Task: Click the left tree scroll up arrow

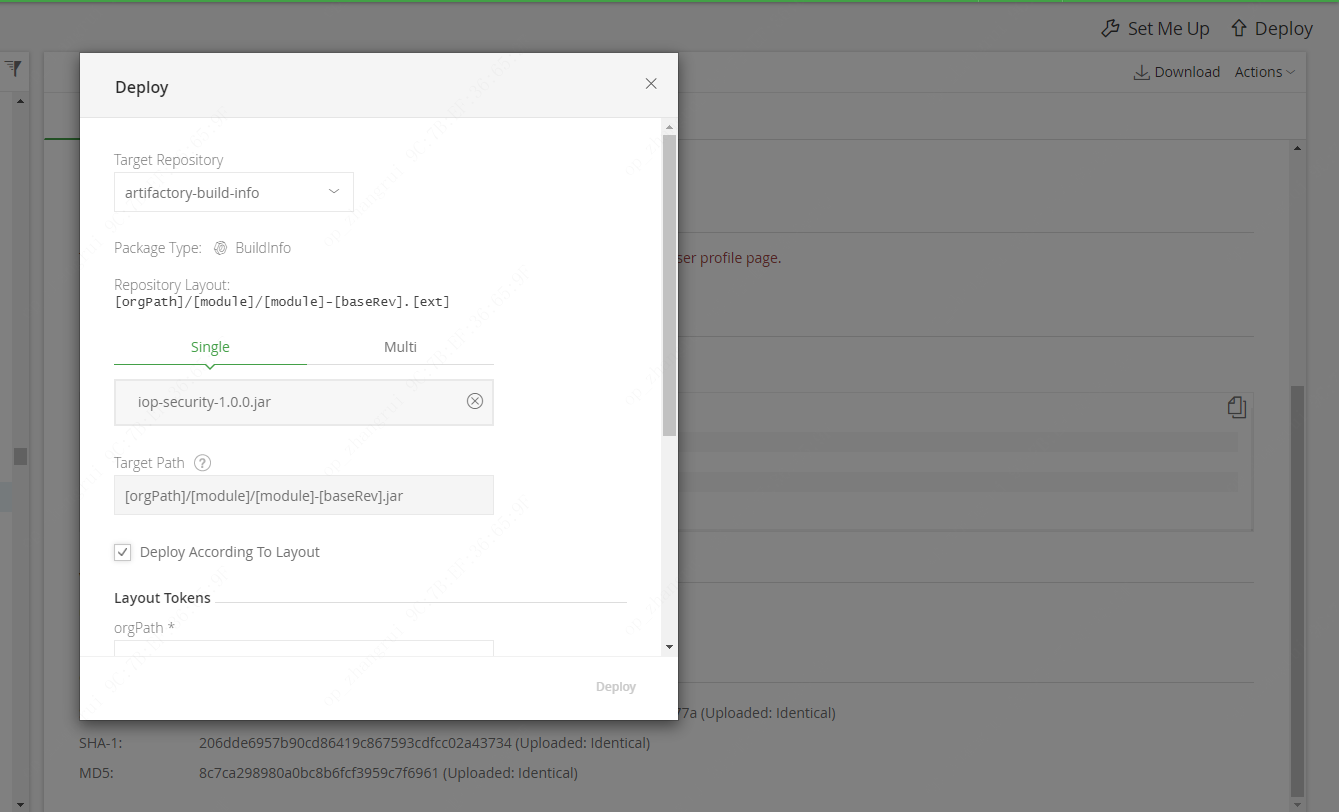Action: (x=20, y=101)
